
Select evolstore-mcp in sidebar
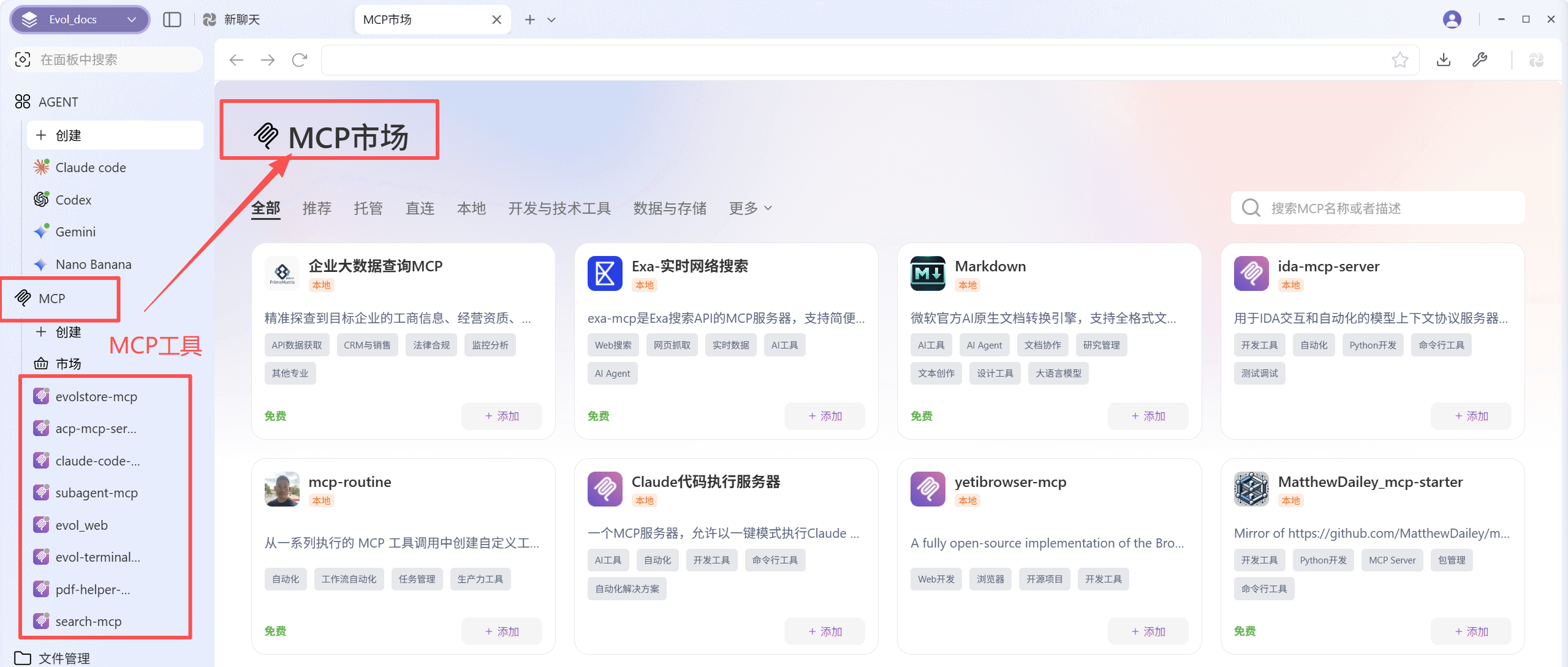pyautogui.click(x=96, y=397)
